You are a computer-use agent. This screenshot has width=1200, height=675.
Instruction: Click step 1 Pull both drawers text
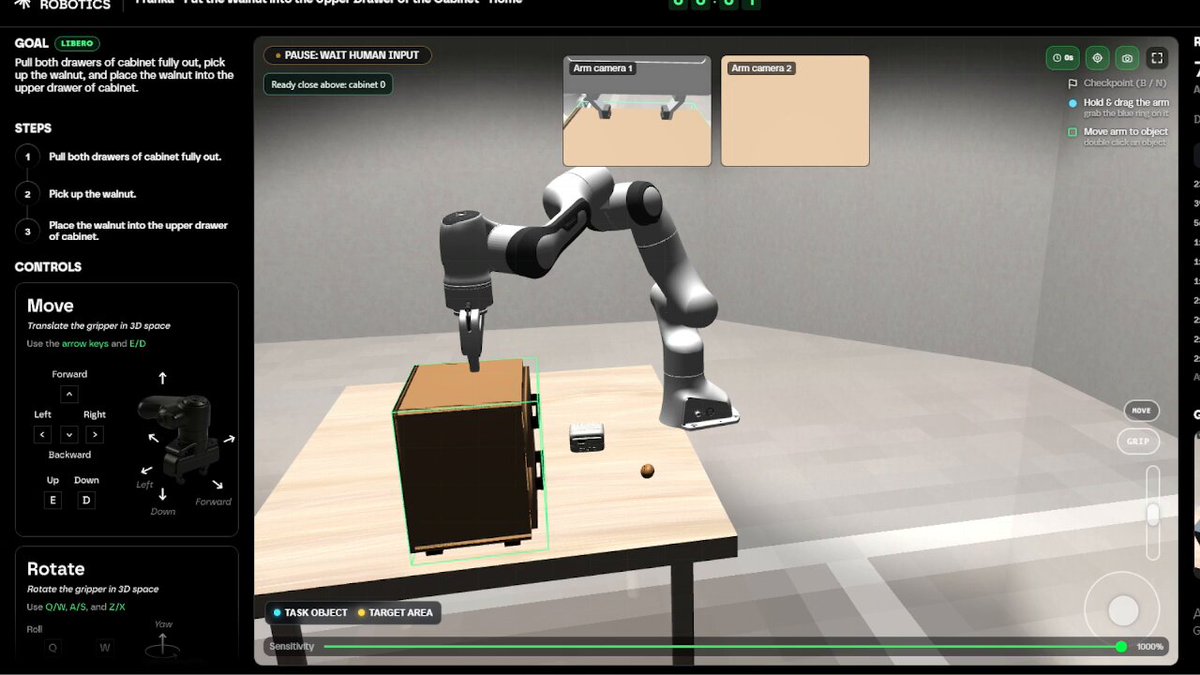(x=135, y=157)
